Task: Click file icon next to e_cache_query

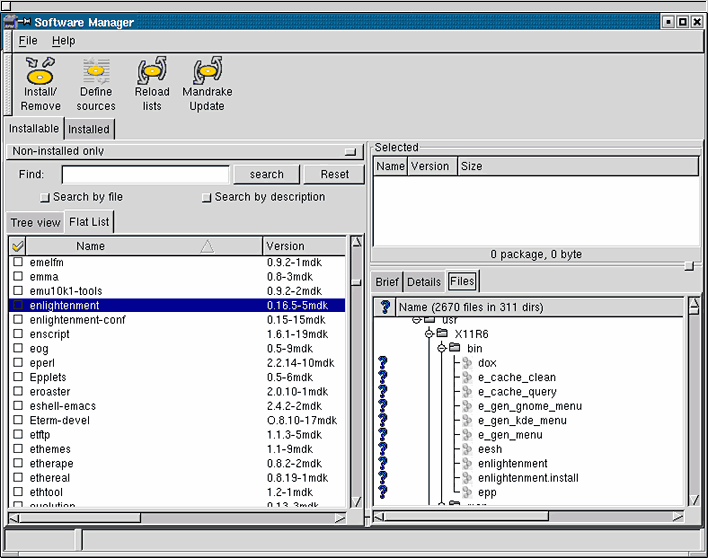Action: pos(467,391)
